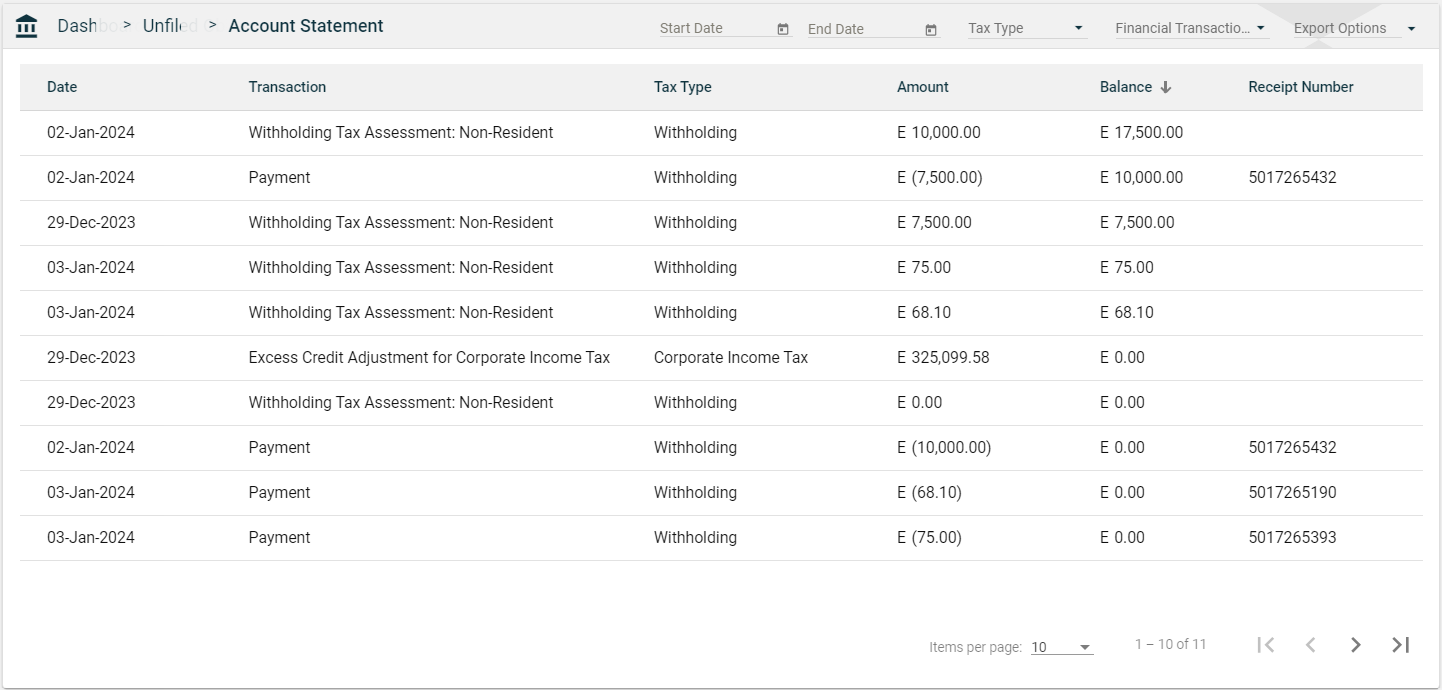Open the End Date calendar picker icon
This screenshot has width=1442, height=690.
931,29
